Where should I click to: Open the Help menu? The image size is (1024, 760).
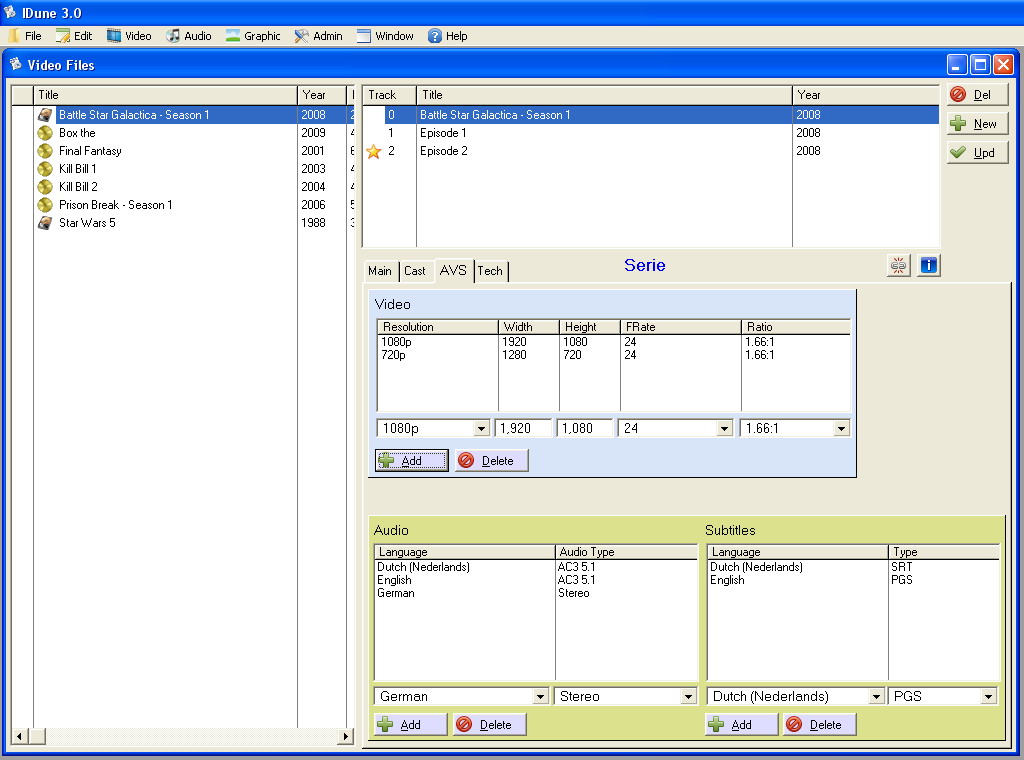tap(448, 36)
